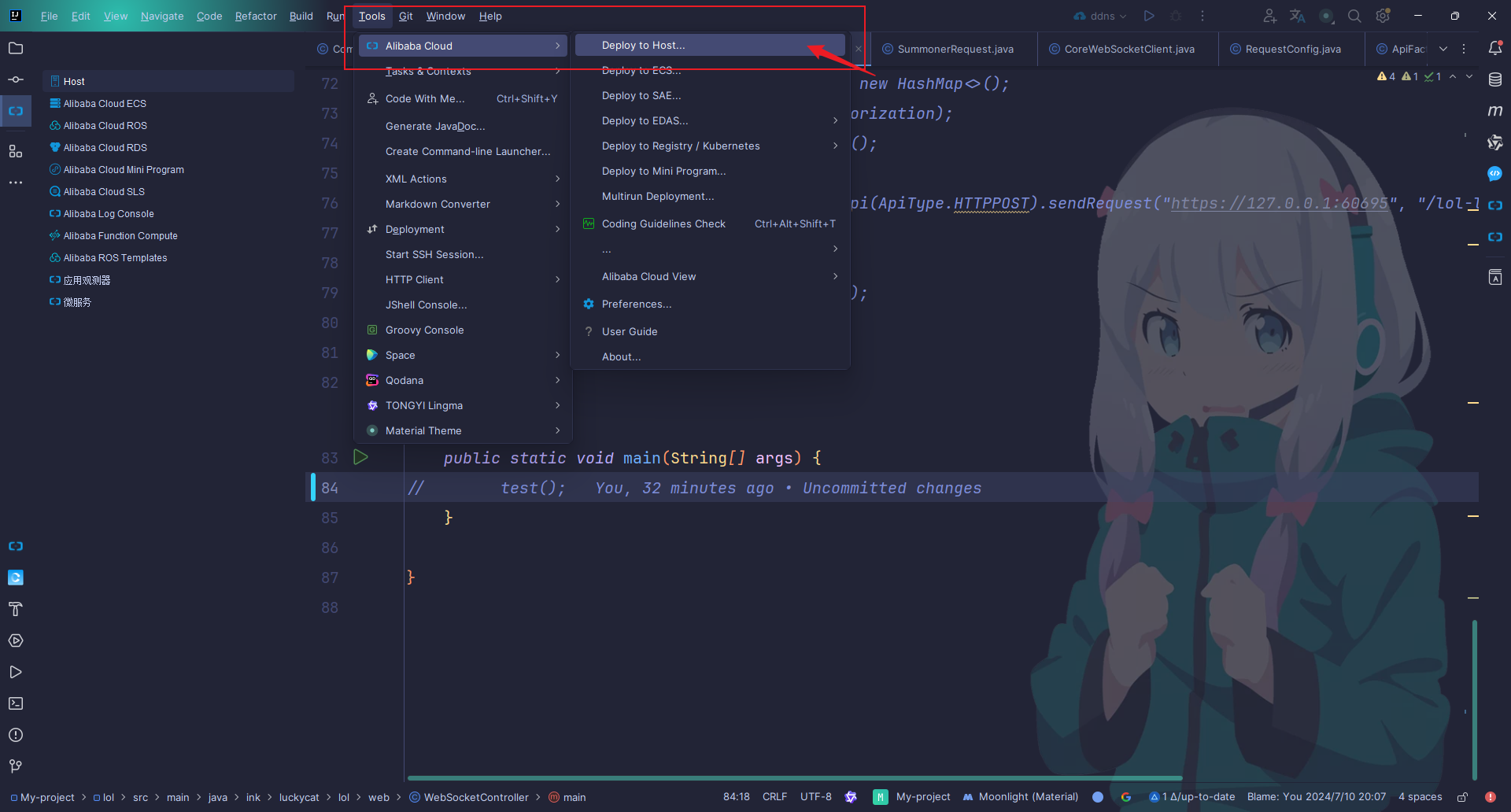The width and height of the screenshot is (1511, 812).
Task: Open the Alibaba Cloud User Guide
Action: (x=711, y=331)
